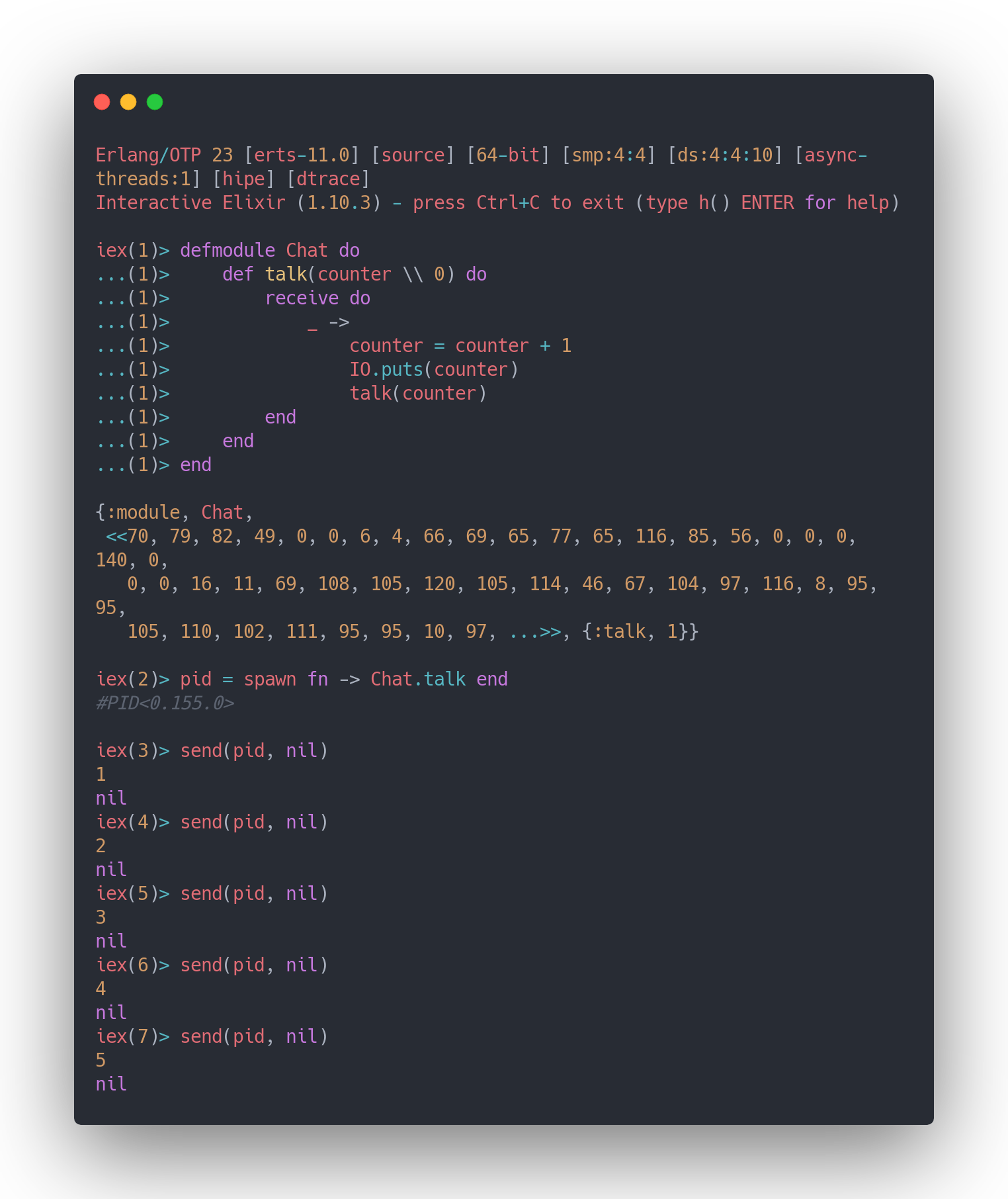Click the final nil output at bottom
Screen dimensions: 1008x1199
pyautogui.click(x=111, y=1085)
